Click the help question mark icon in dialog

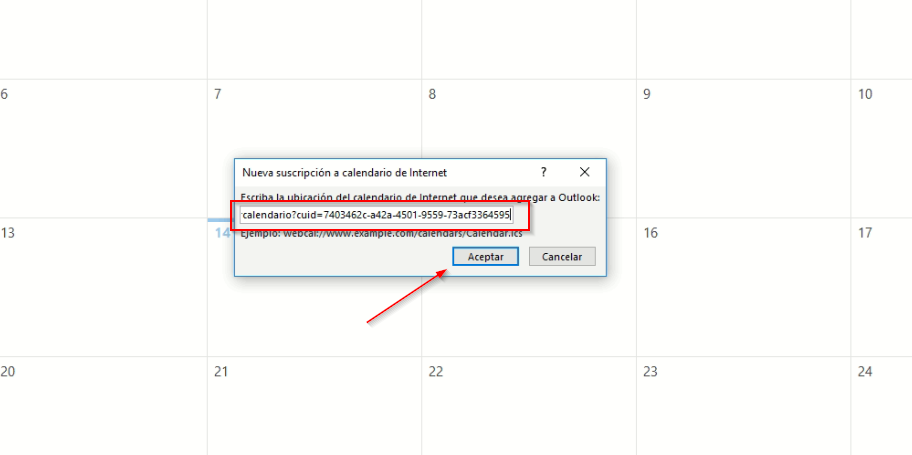[543, 172]
